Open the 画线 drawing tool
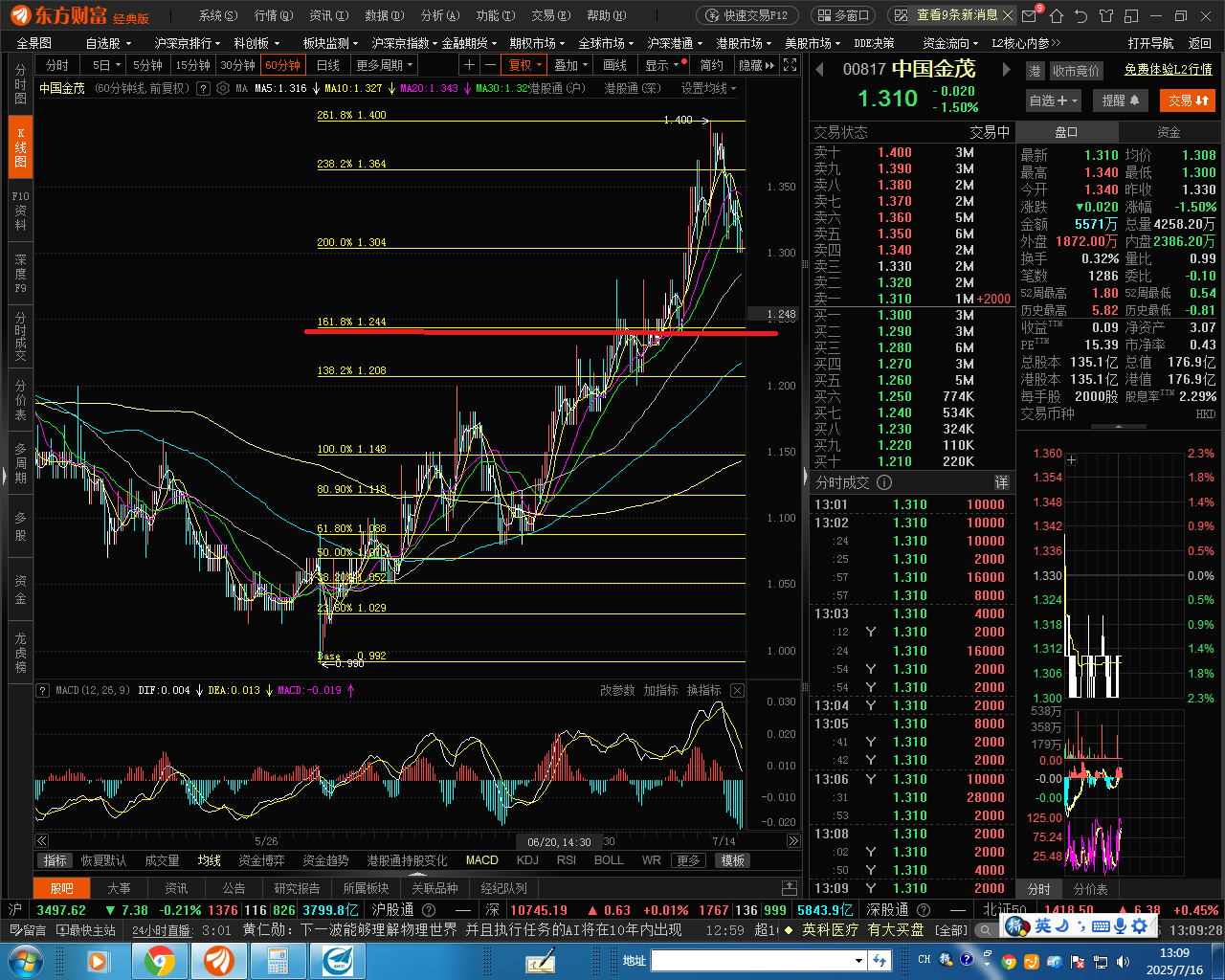The height and width of the screenshot is (980, 1225). point(615,65)
